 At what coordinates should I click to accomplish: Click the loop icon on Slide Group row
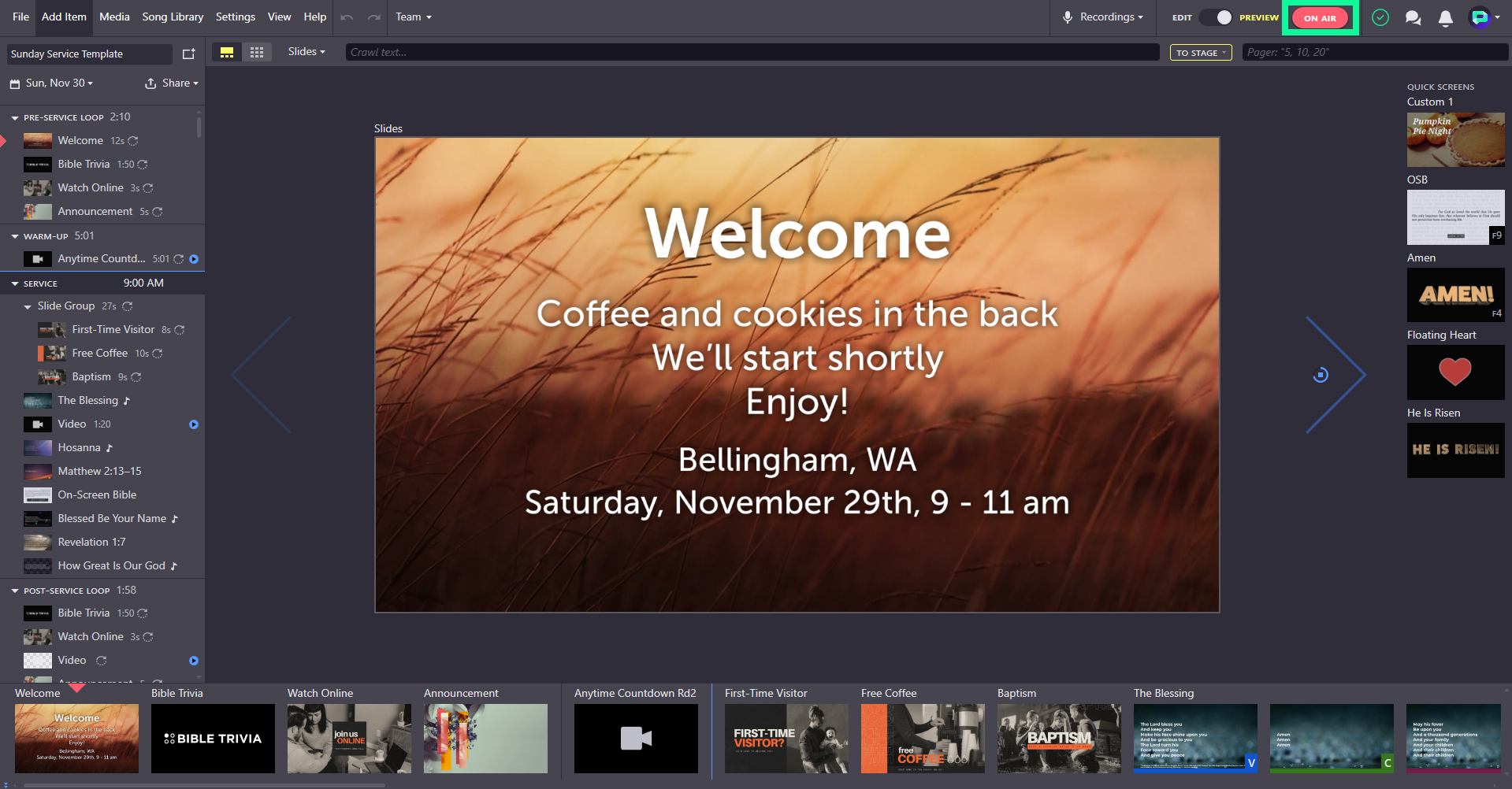point(128,306)
